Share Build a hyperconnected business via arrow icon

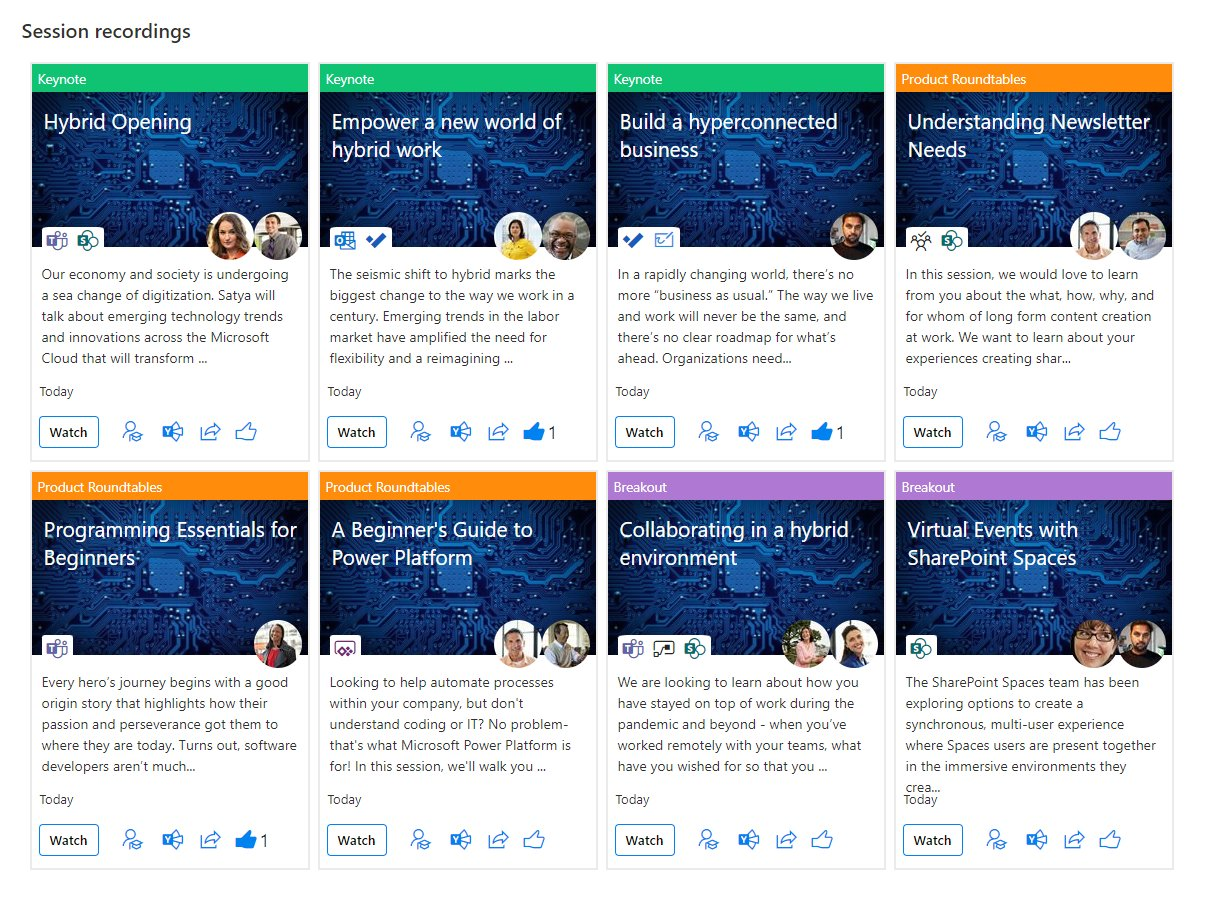coord(786,432)
